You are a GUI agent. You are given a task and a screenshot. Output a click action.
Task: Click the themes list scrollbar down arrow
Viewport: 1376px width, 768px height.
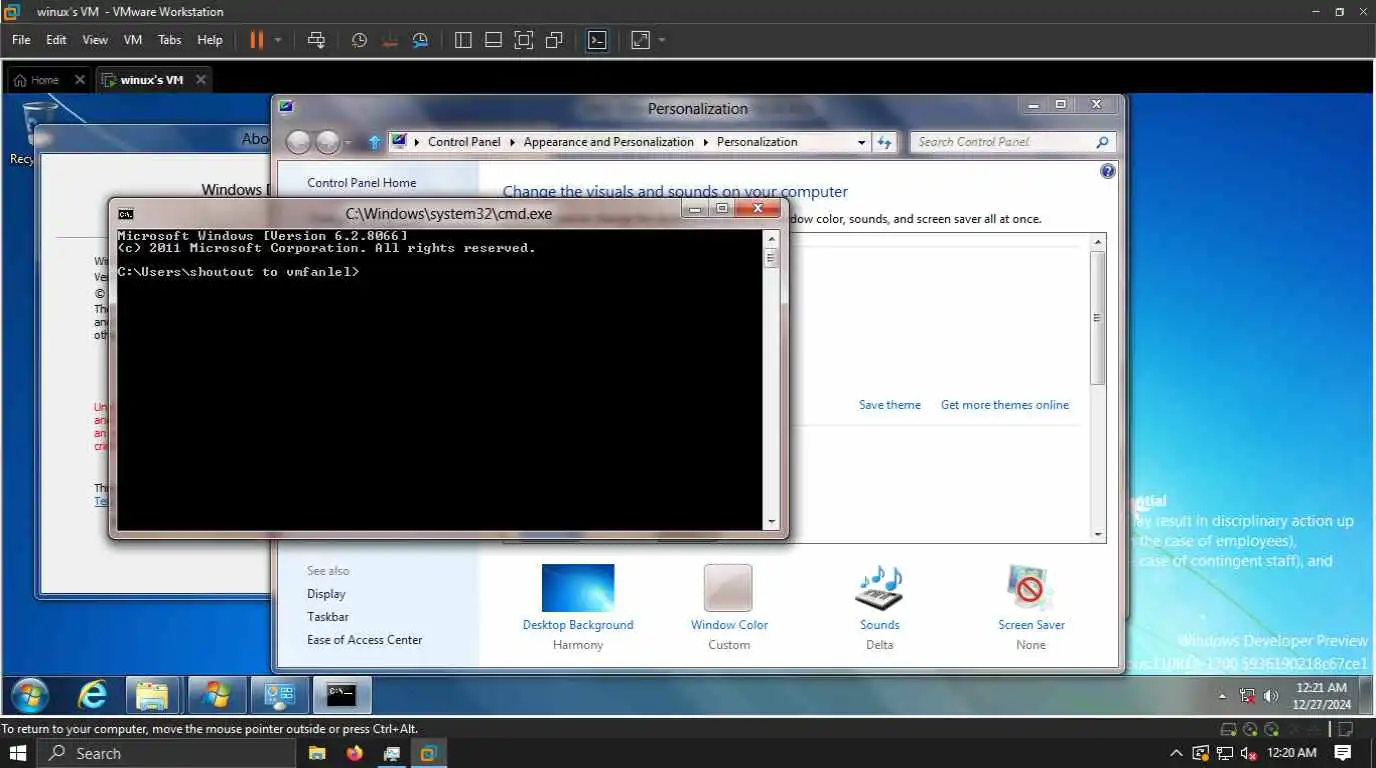point(1097,534)
